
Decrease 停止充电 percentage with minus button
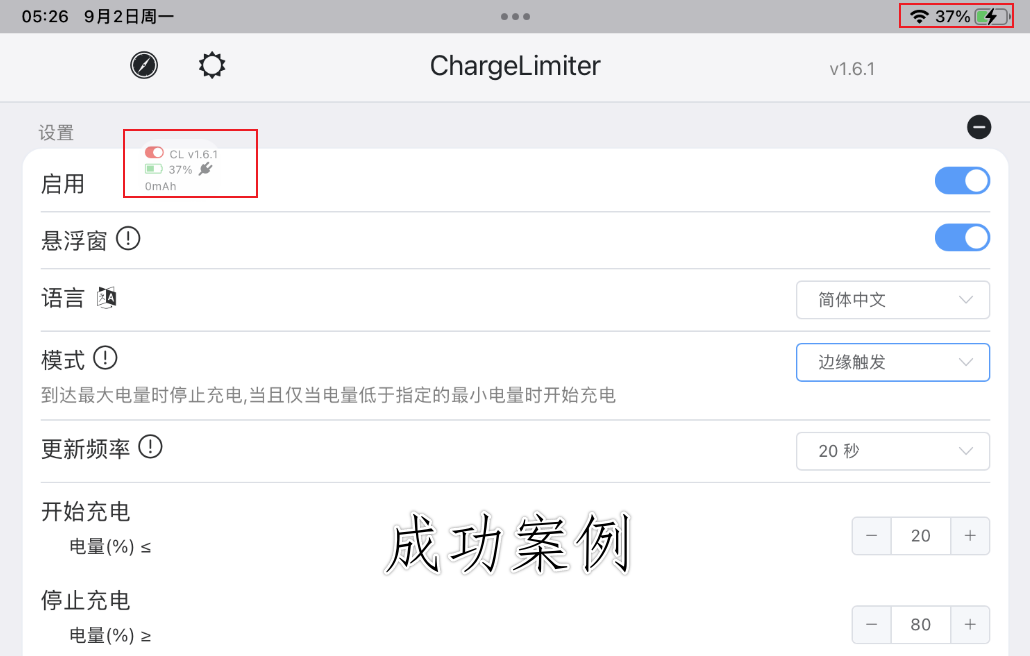(x=871, y=624)
